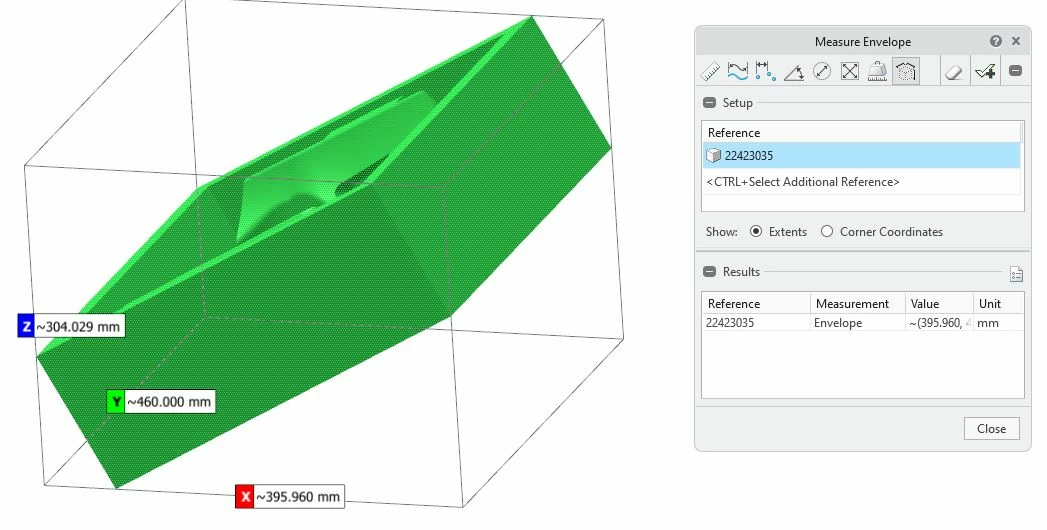Click the Unit column header
This screenshot has height=530, width=1047.
998,304
